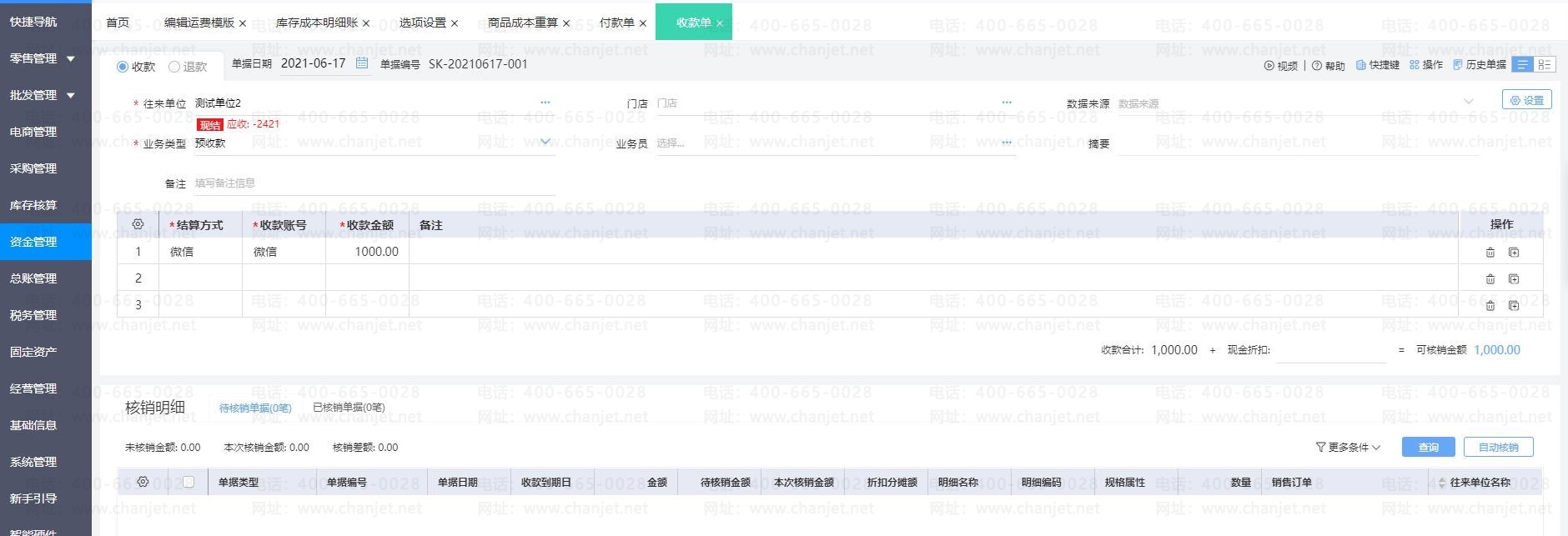Click the 自动核销 button
The height and width of the screenshot is (536, 1568).
[x=1498, y=448]
